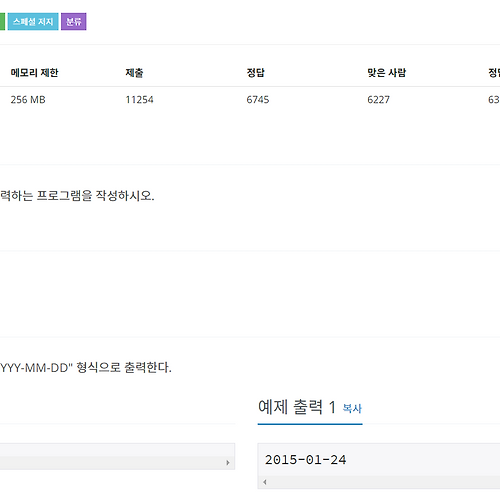Click the 맞은 사람 column header
This screenshot has height=500, width=500.
(387, 73)
